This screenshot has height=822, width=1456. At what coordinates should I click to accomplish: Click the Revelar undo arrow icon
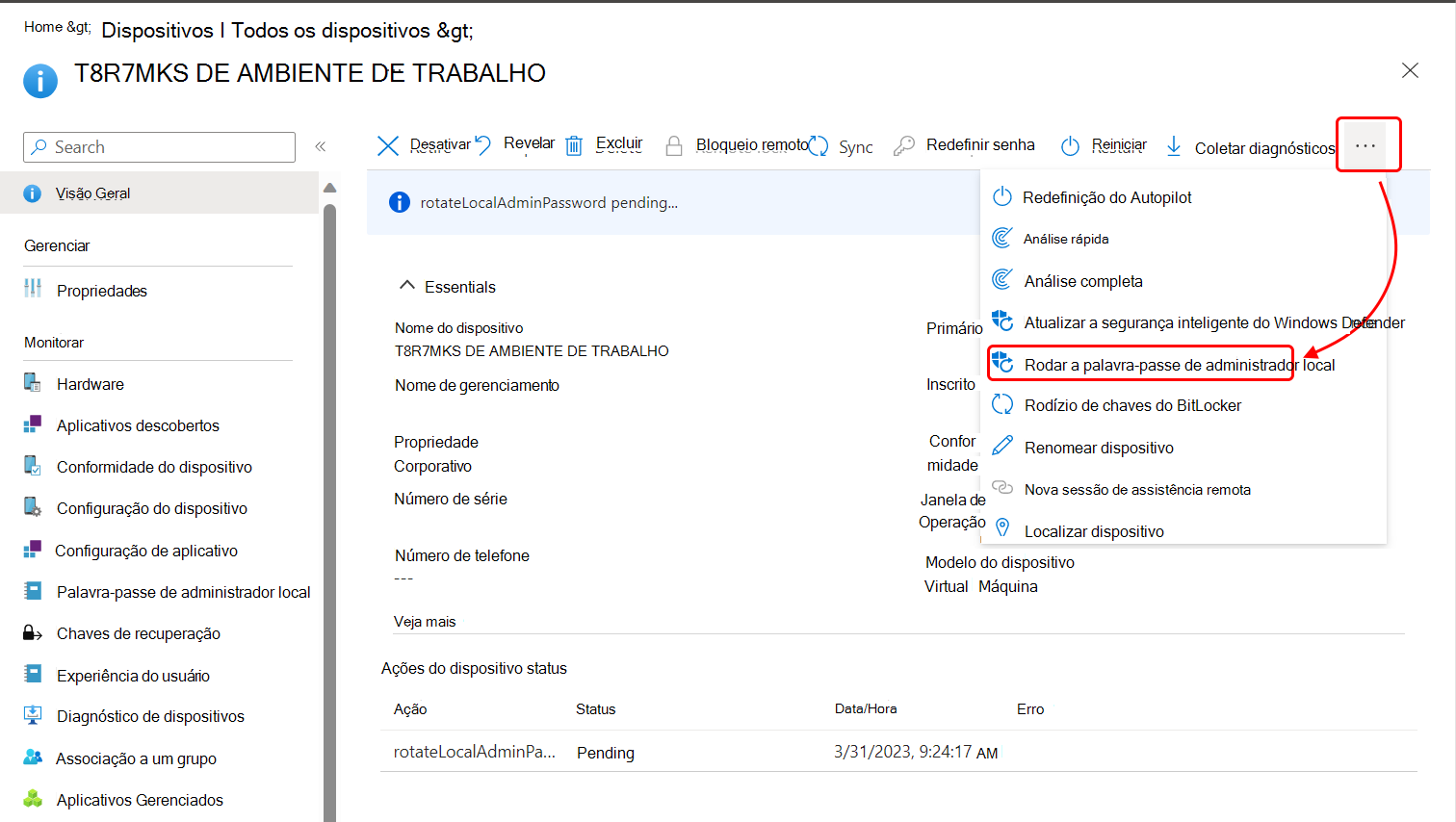pos(483,144)
